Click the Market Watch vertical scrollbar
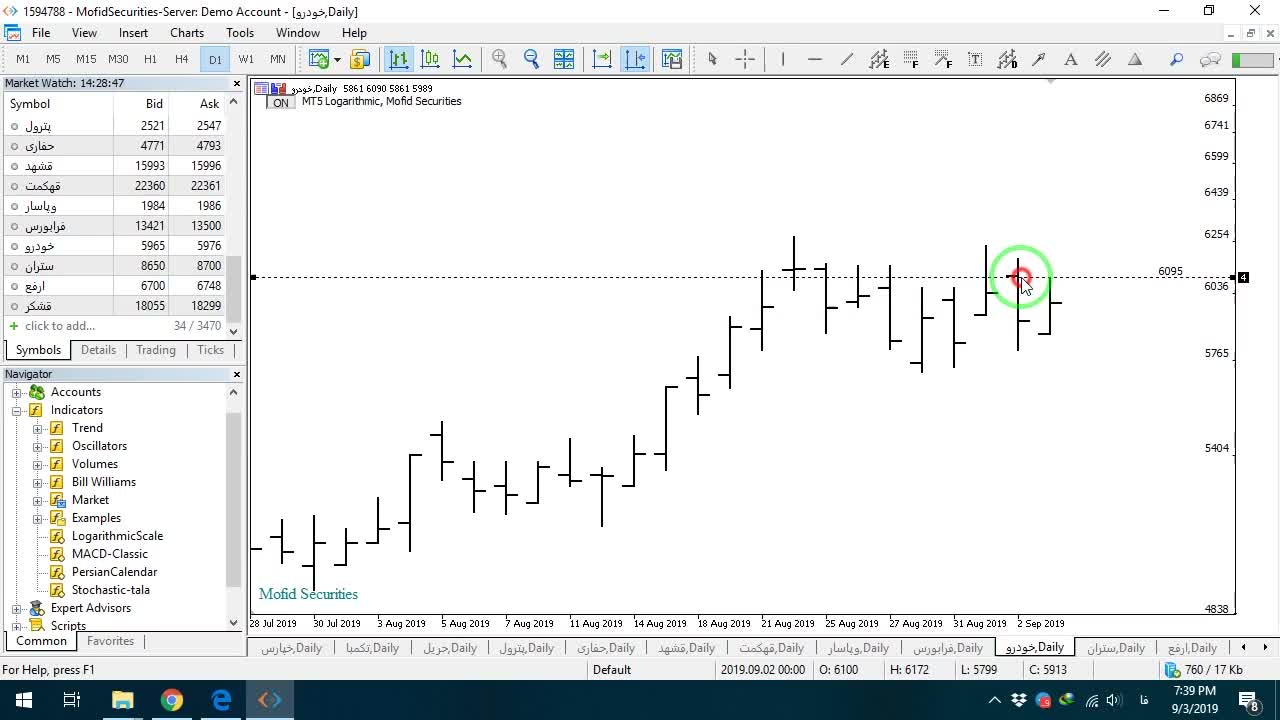 [x=234, y=216]
